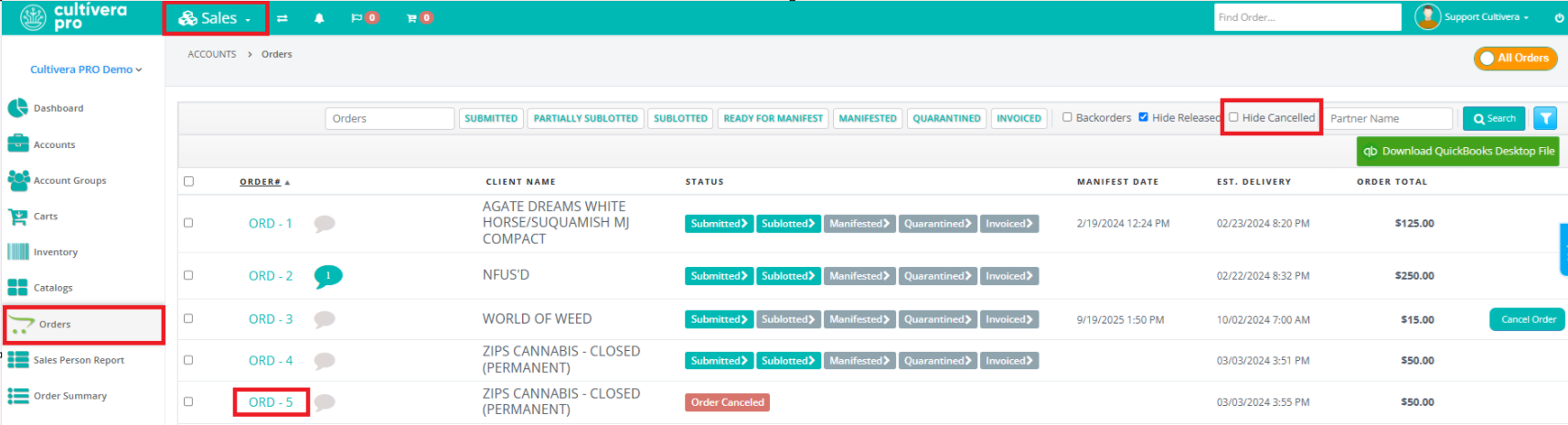Uncheck the Hide Released checkbox

pyautogui.click(x=1143, y=117)
